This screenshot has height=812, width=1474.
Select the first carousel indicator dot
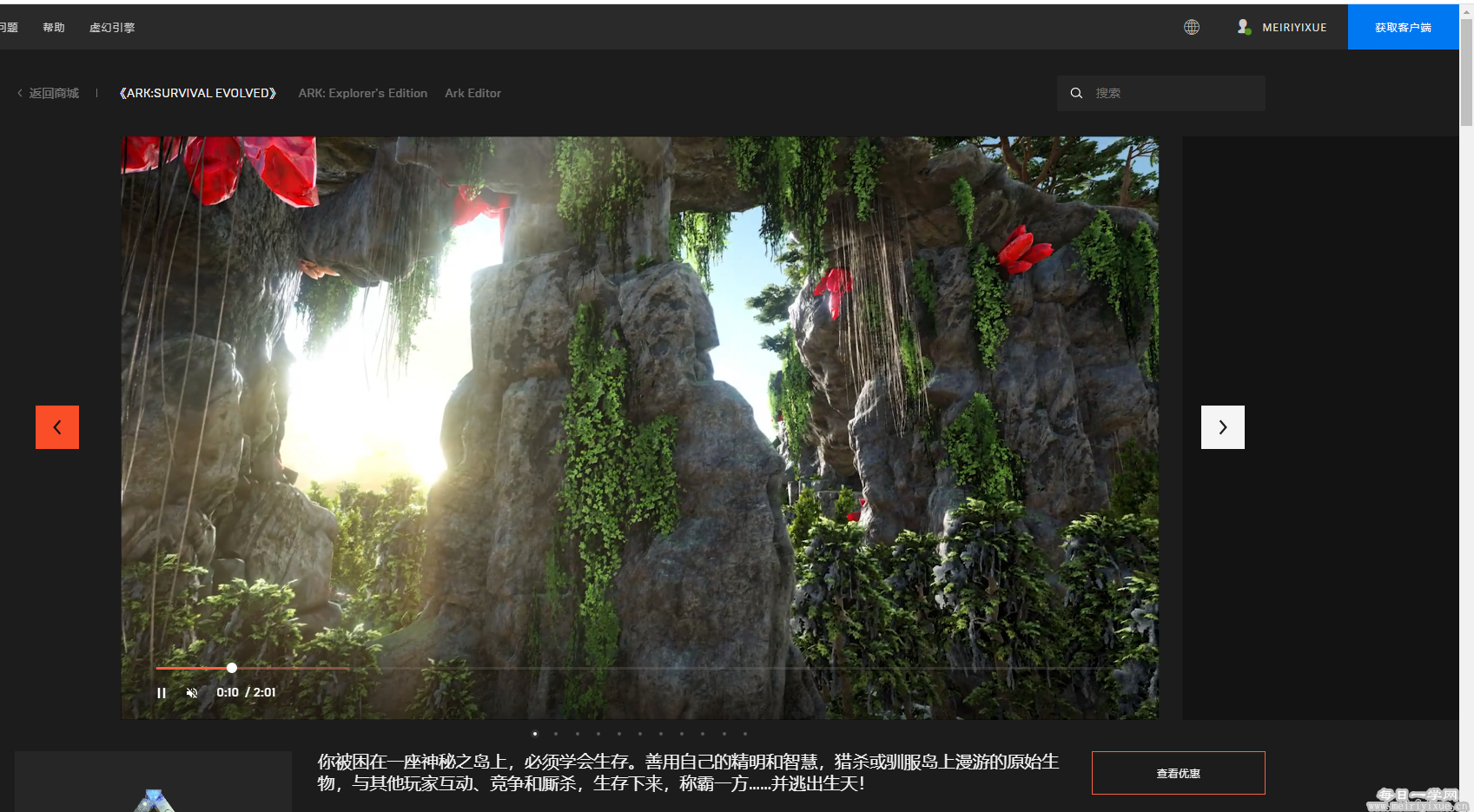click(x=535, y=734)
